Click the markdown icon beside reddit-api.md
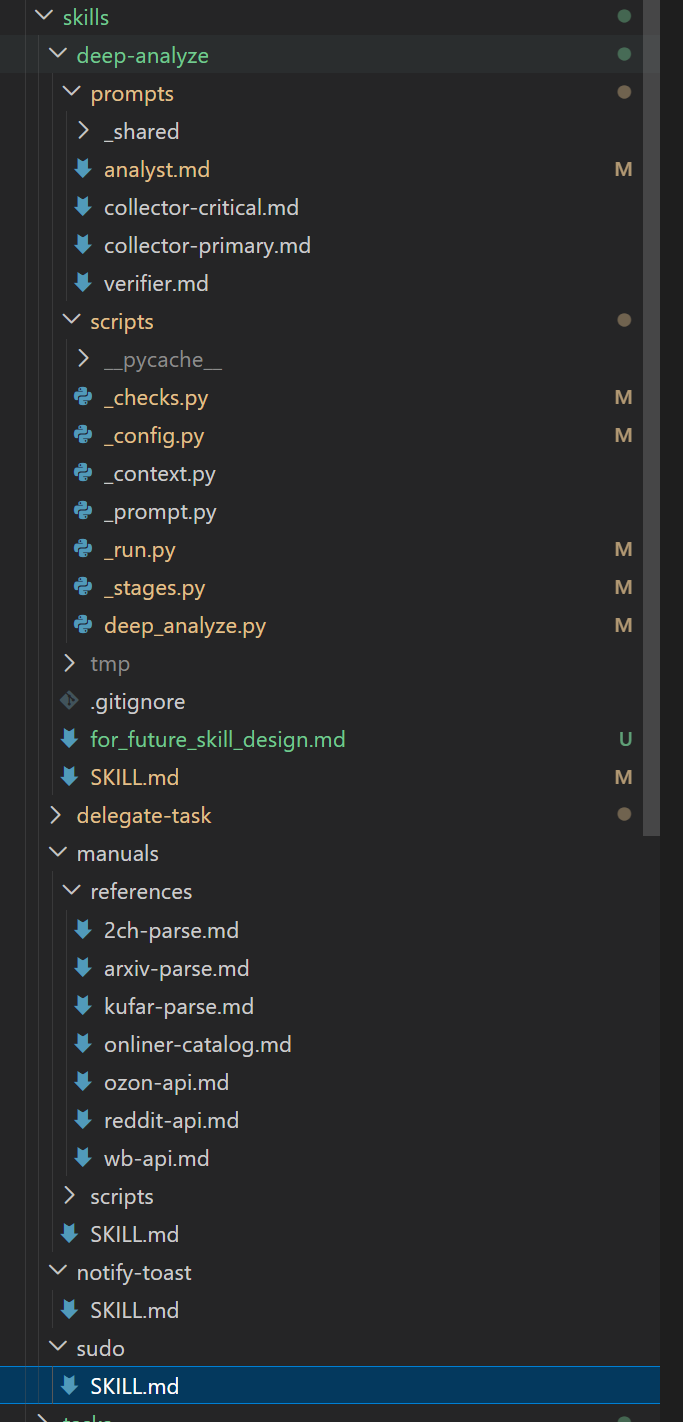The width and height of the screenshot is (683, 1422). coord(83,1120)
